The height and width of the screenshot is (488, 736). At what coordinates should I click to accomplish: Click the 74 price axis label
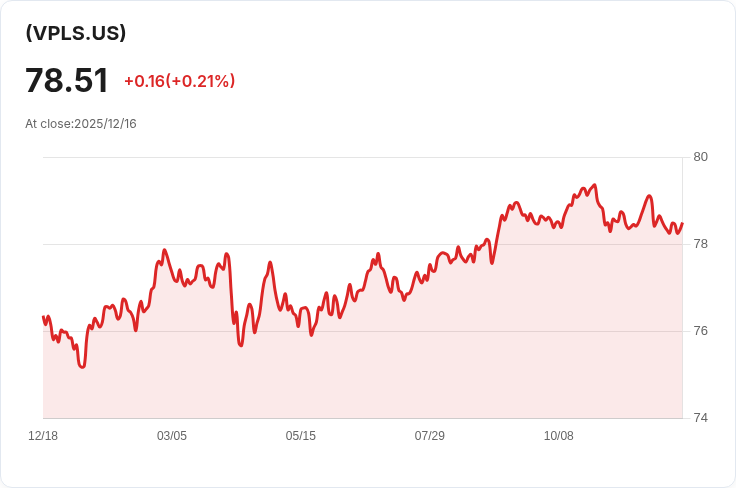(700, 418)
